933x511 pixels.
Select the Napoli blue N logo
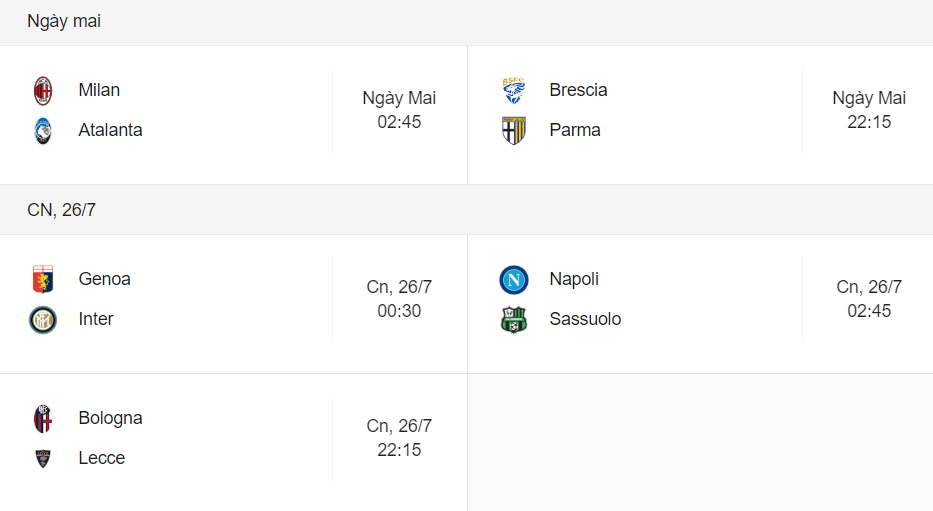coord(514,280)
